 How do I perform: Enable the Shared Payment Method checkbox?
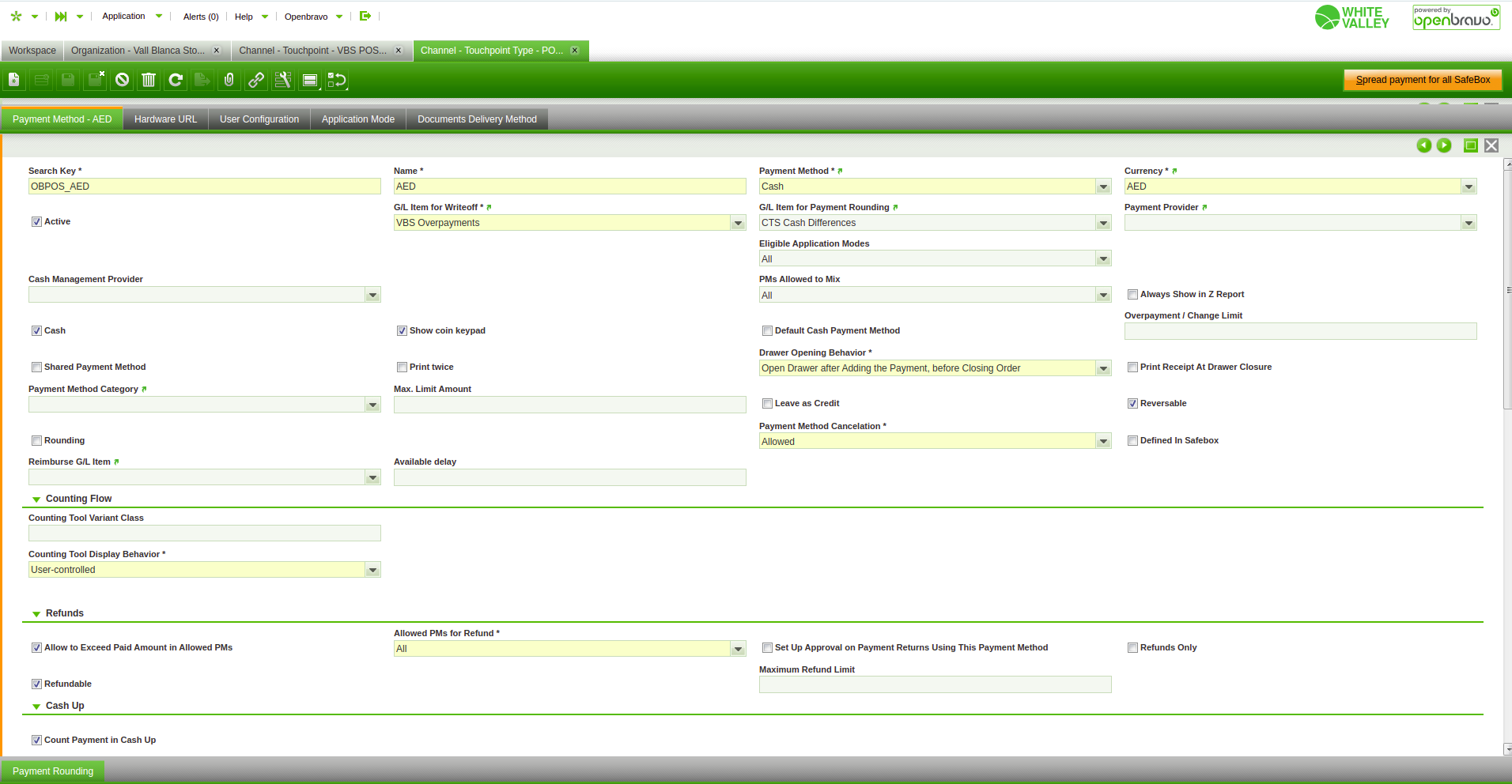[36, 367]
